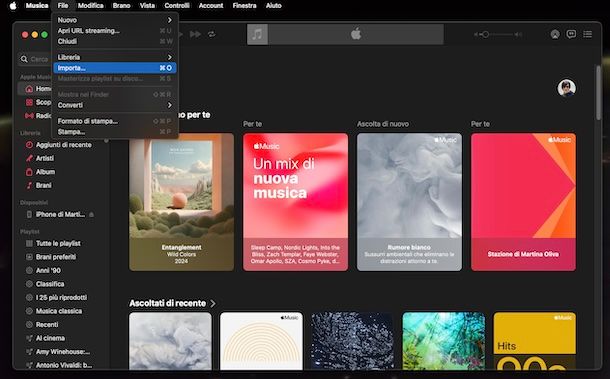Skip to next track button
Viewport: 610px width, 379px height.
pos(195,34)
